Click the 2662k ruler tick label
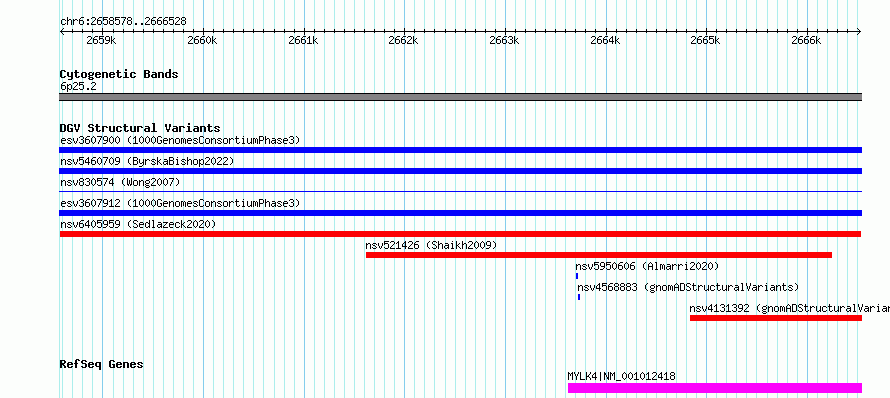The width and height of the screenshot is (890, 398). tap(404, 41)
